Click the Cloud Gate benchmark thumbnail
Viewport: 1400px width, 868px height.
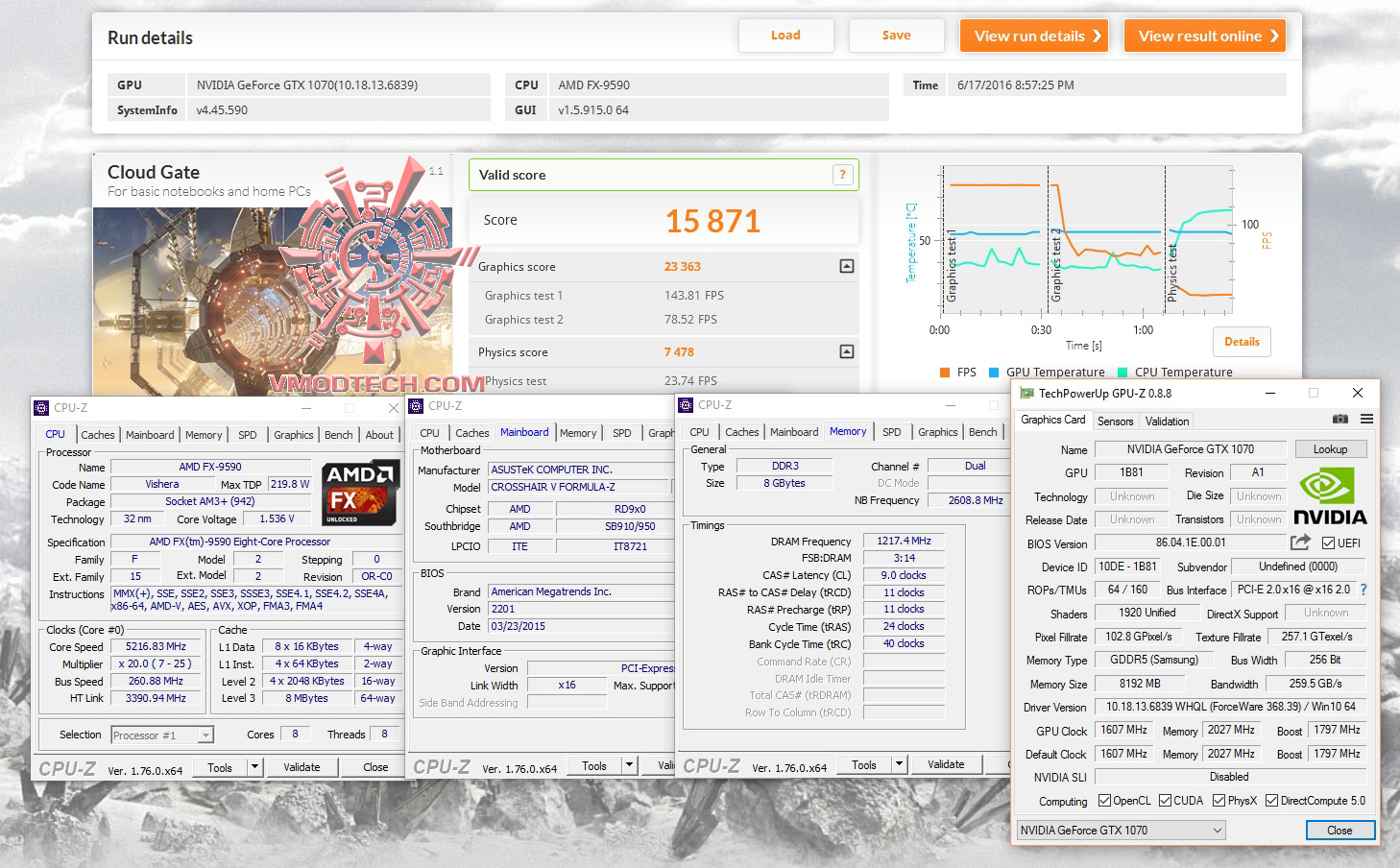click(x=274, y=301)
